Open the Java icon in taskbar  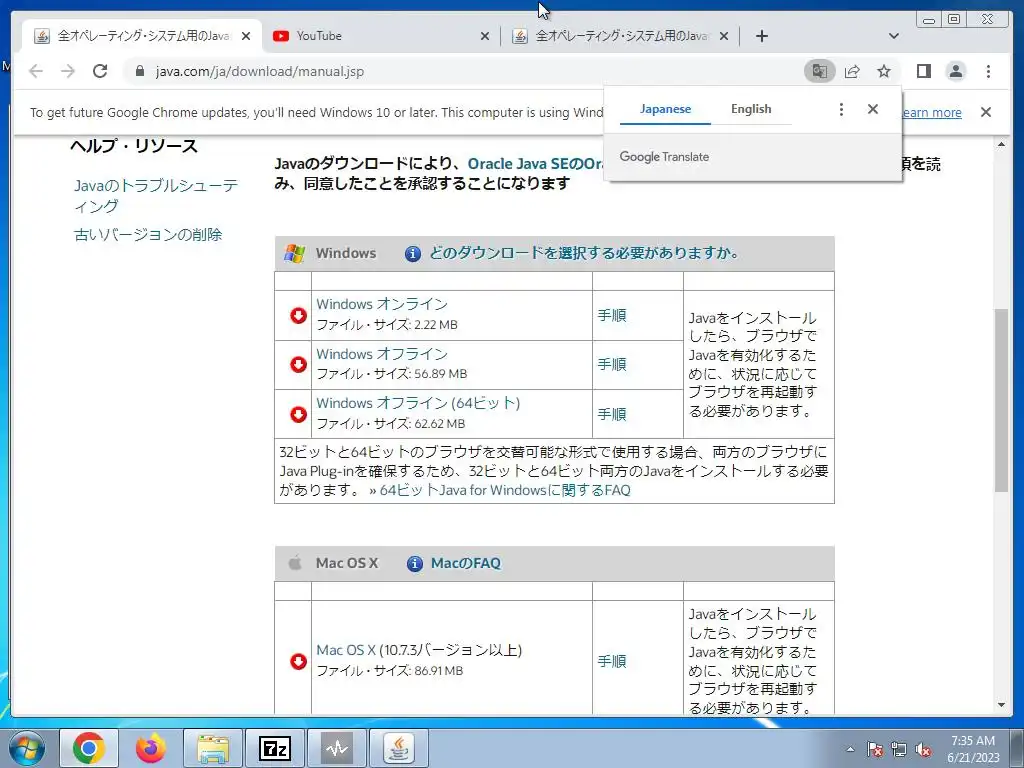pyautogui.click(x=398, y=748)
